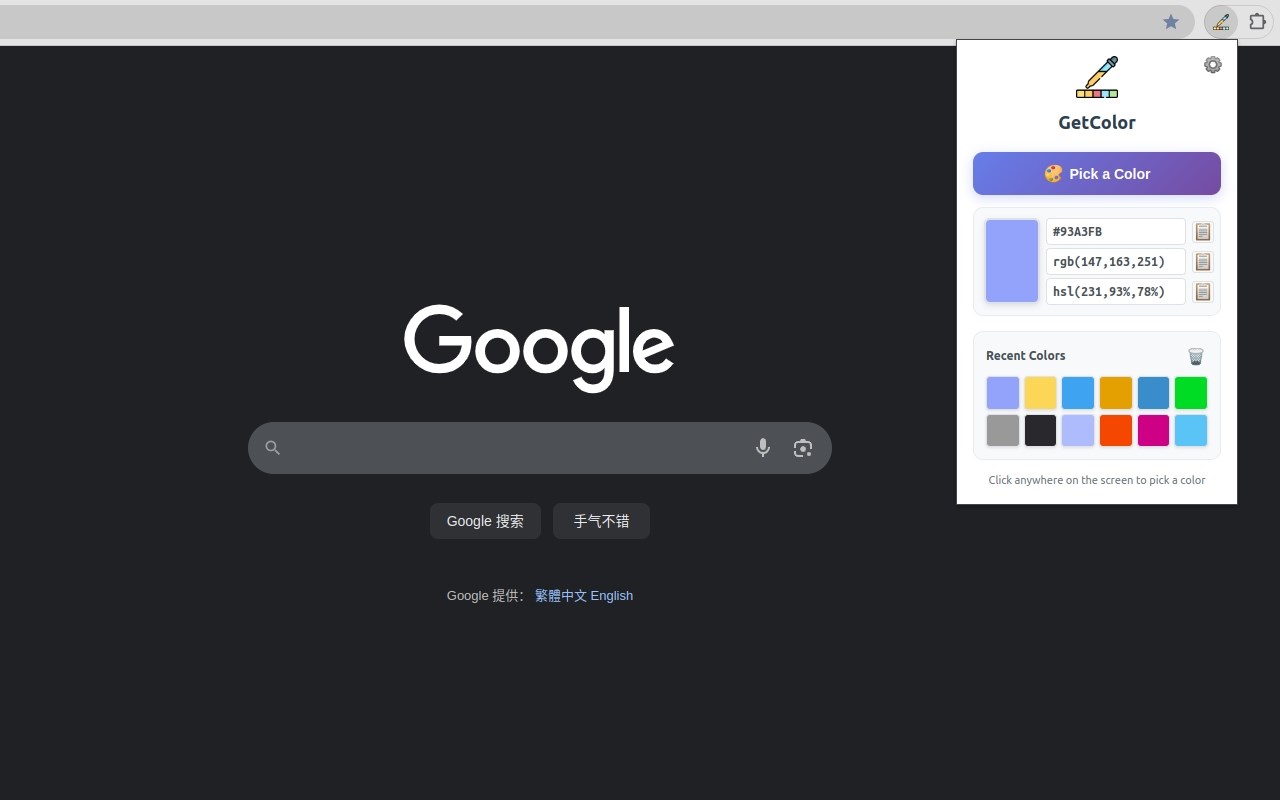The height and width of the screenshot is (800, 1280).
Task: Select the periwinkle recent color swatch in top row
Action: pos(1003,393)
